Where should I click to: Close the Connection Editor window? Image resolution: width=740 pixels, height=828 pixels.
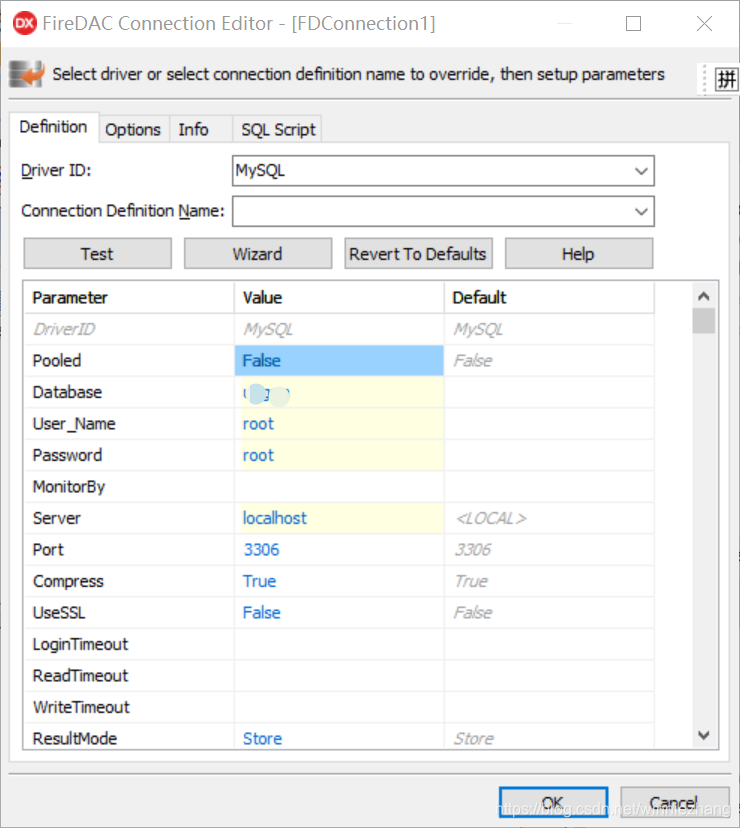tap(704, 24)
